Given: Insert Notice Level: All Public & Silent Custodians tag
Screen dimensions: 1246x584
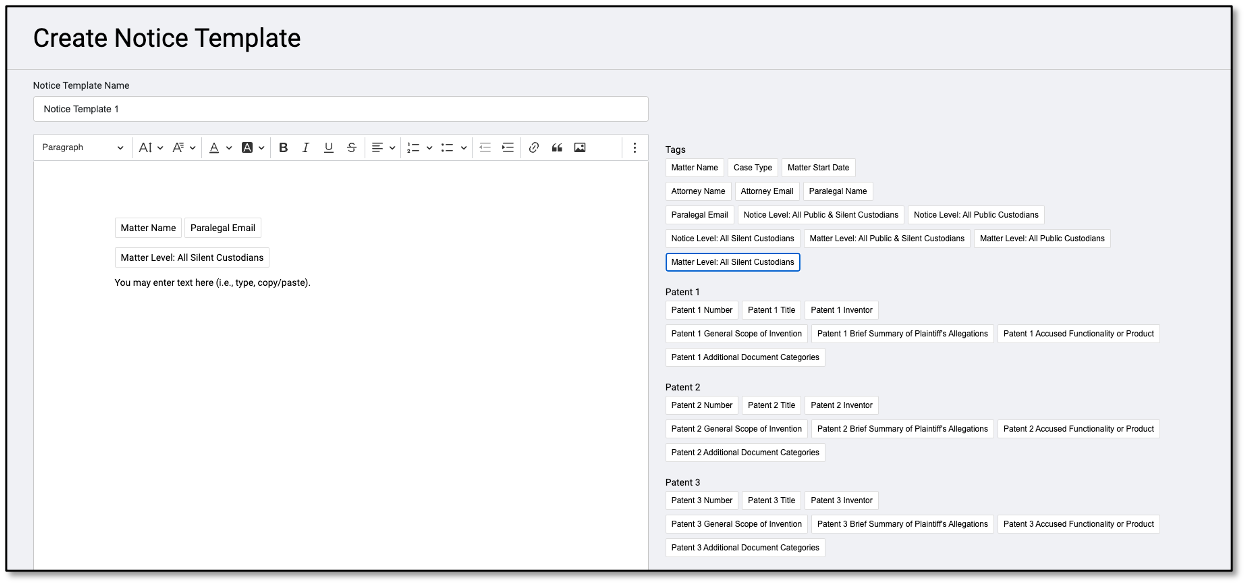Looking at the screenshot, I should (x=821, y=215).
